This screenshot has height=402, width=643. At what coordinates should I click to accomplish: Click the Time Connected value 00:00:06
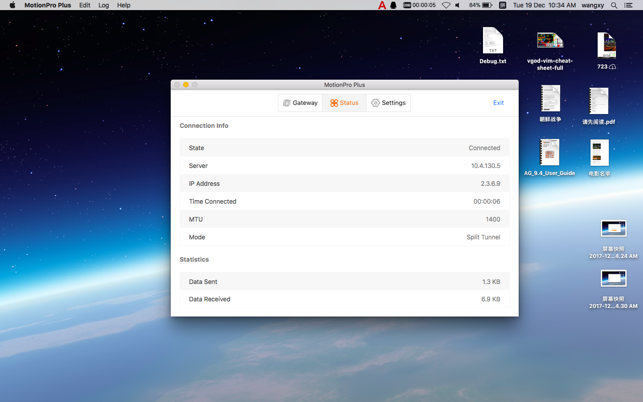pyautogui.click(x=487, y=201)
